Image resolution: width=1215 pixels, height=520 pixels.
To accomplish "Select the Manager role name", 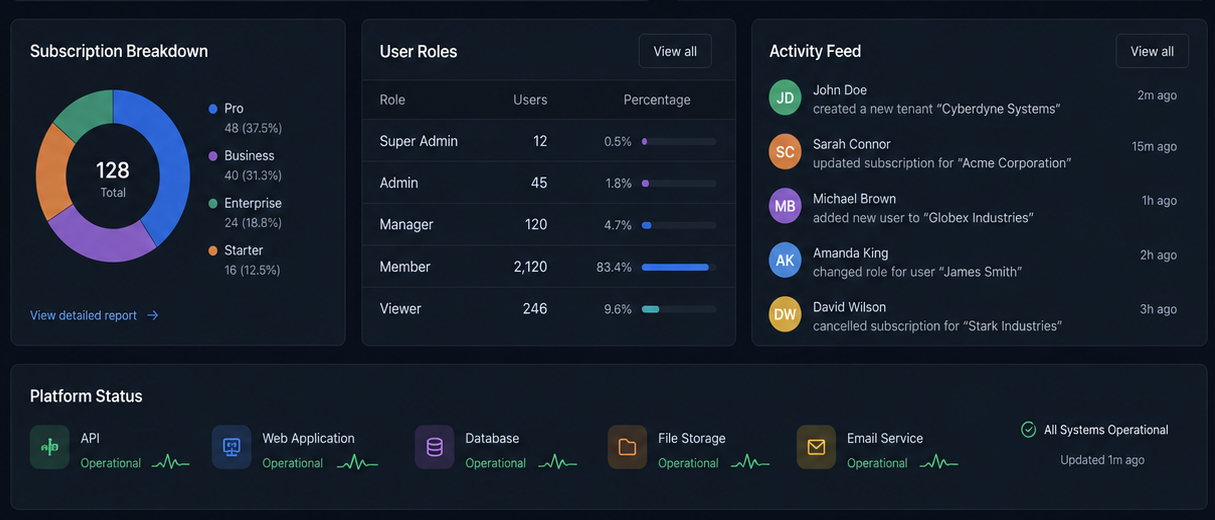I will tap(406, 225).
